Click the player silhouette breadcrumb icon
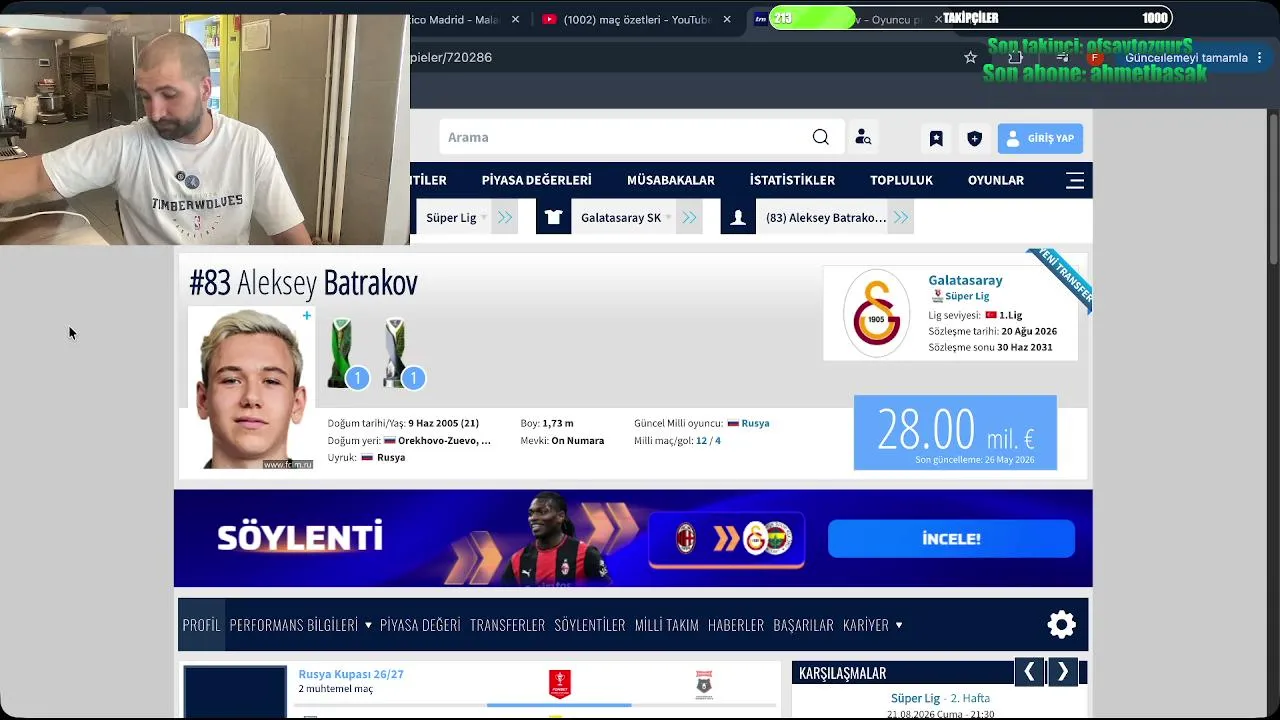Screen dimensions: 1280x720 click(x=738, y=217)
